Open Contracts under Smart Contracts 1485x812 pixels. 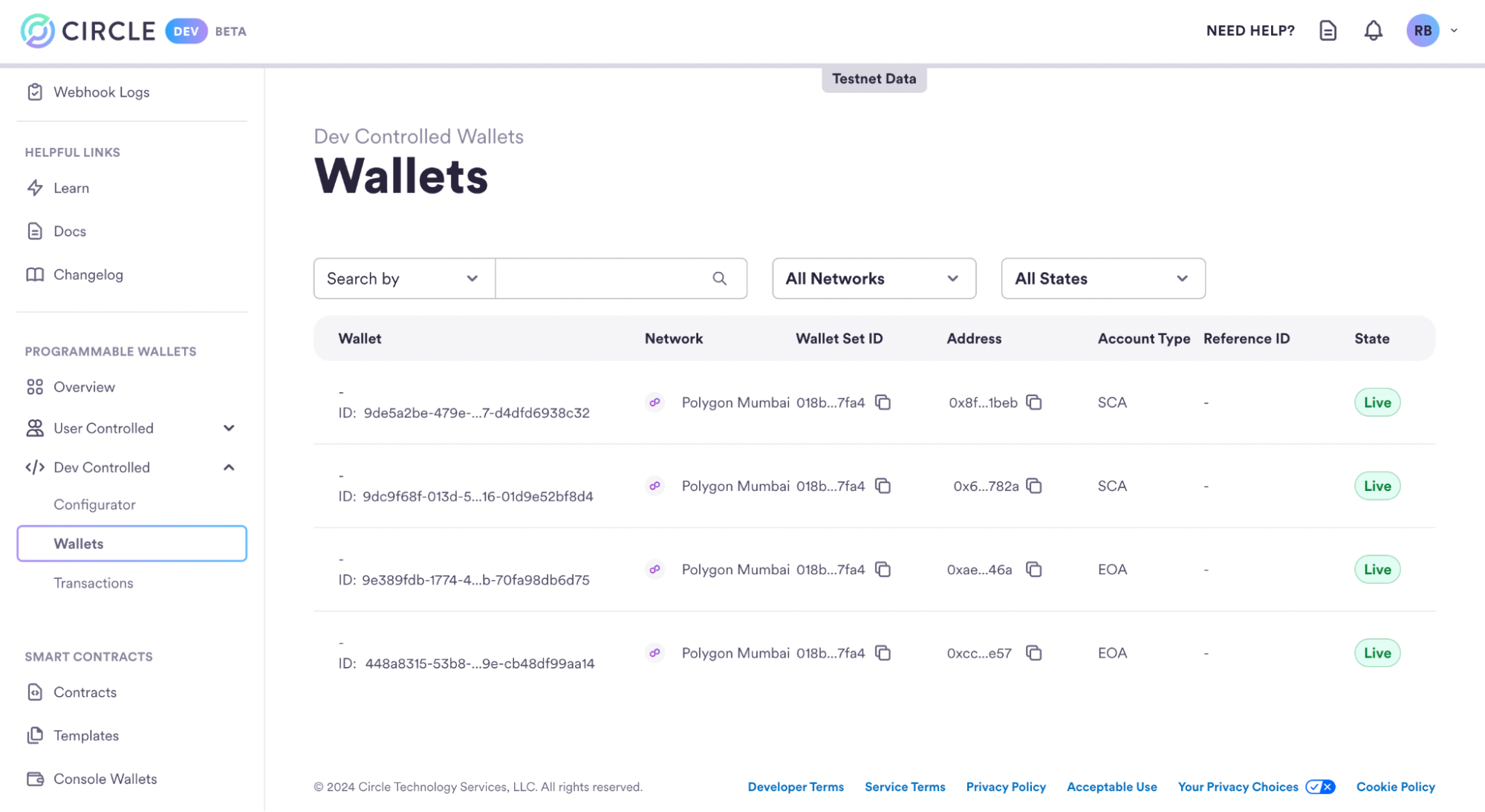coord(85,692)
